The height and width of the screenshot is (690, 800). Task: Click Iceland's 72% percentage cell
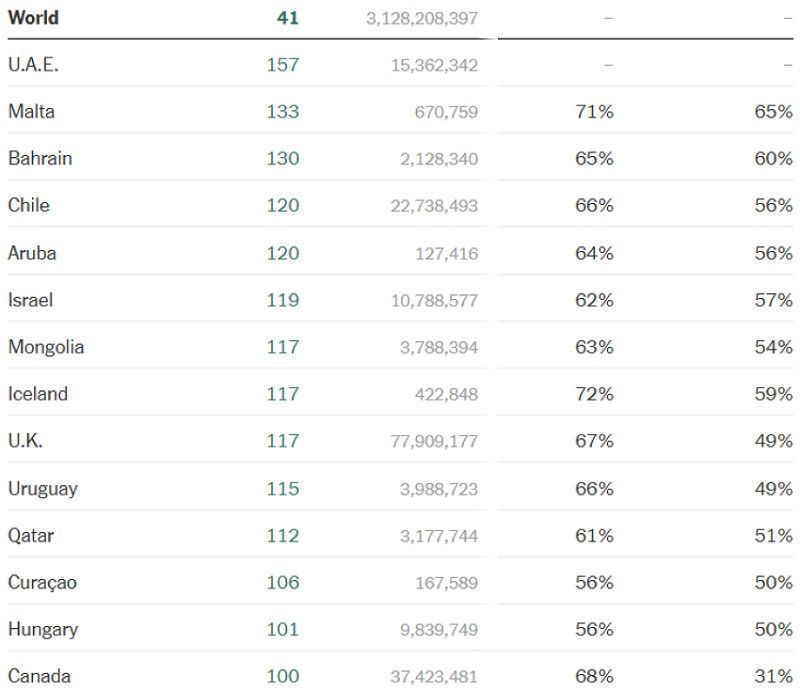[594, 394]
